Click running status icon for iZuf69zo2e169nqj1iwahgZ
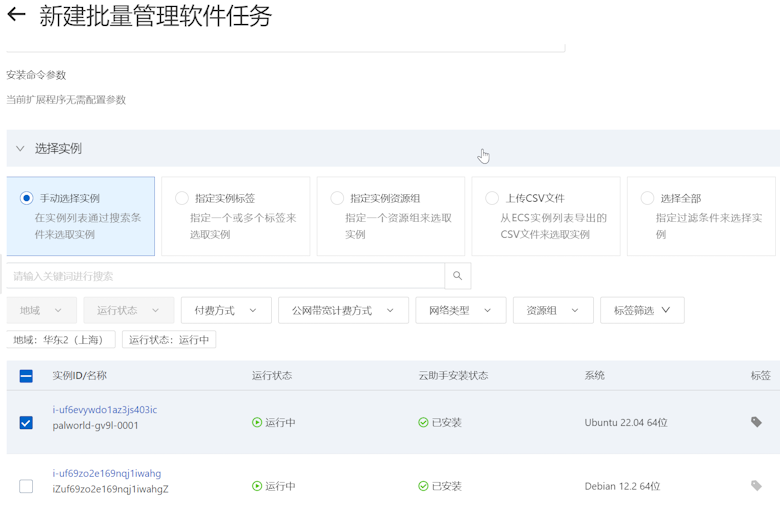This screenshot has width=780, height=512. pyautogui.click(x=257, y=486)
